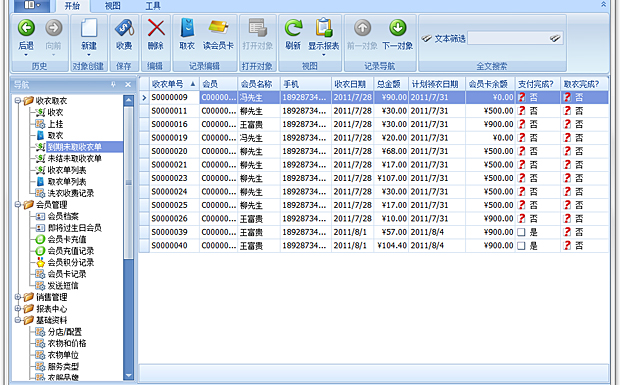Collapse the 收衣取衣 tree folder
620x385 pixels.
click(x=17, y=101)
